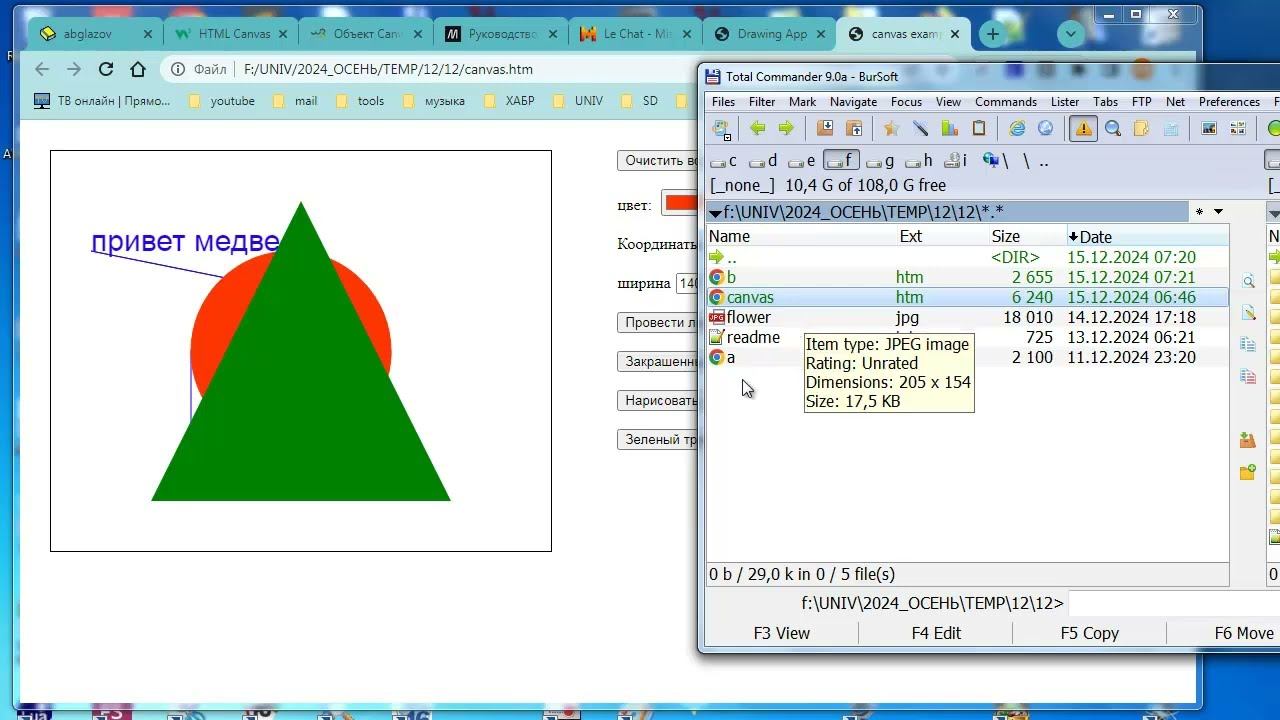
Task: Open the magnifier search toolbar icon
Action: [x=1112, y=128]
